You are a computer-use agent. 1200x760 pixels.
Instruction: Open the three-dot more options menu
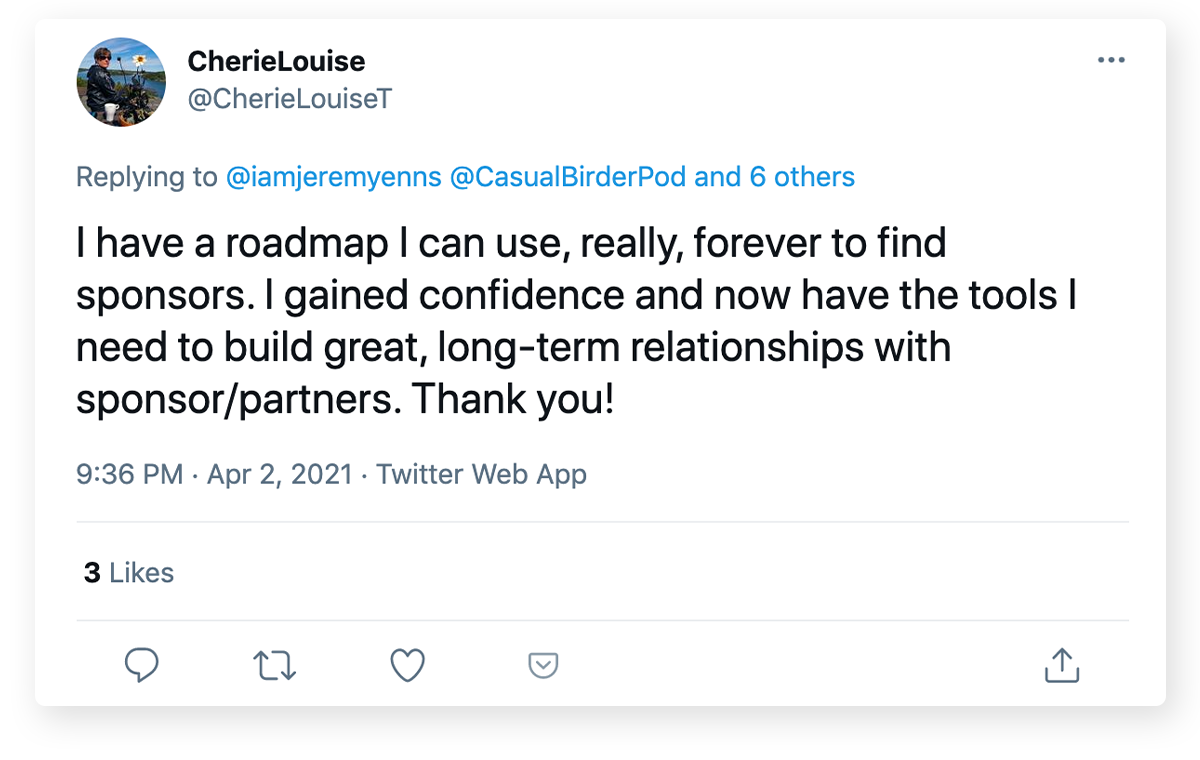pyautogui.click(x=1111, y=61)
